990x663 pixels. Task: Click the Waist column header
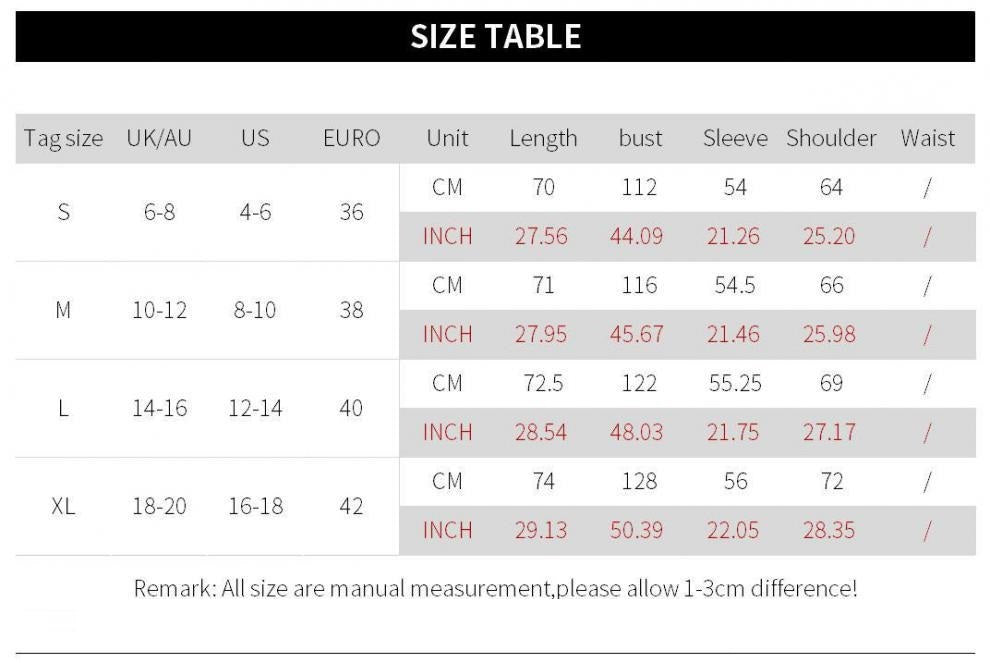pos(927,138)
